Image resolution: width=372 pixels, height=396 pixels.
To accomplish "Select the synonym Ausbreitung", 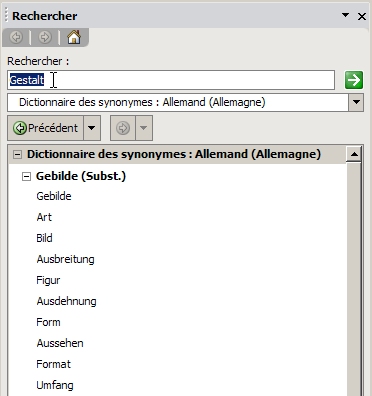I will (65, 259).
